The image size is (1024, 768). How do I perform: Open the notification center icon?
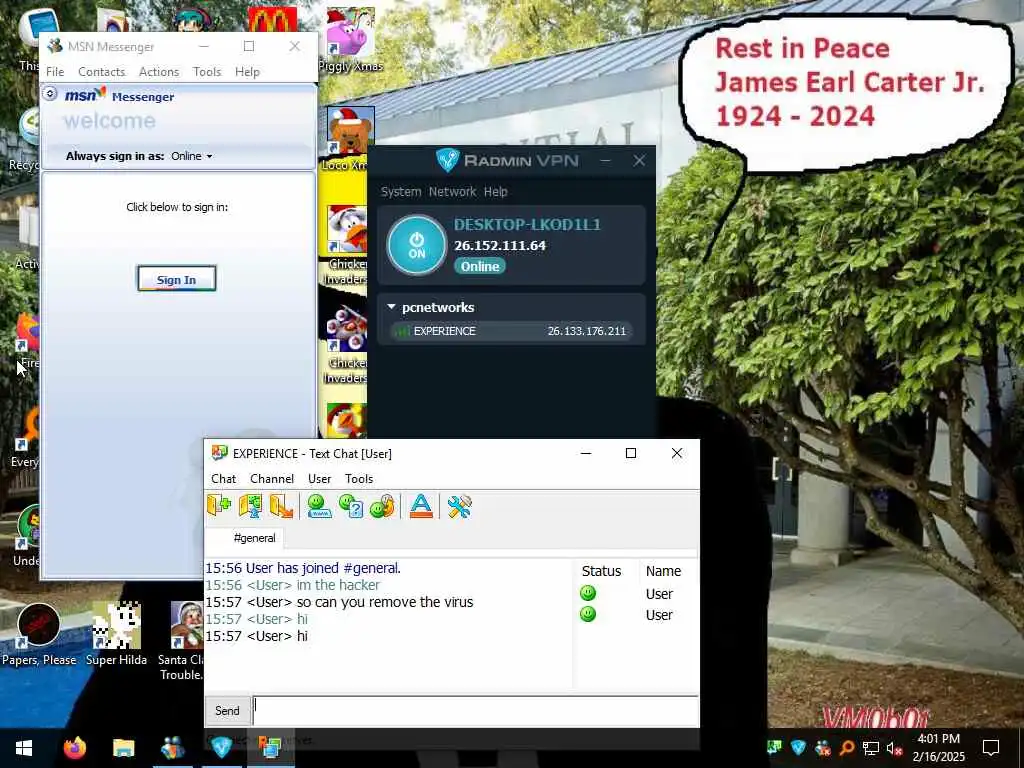[x=991, y=748]
